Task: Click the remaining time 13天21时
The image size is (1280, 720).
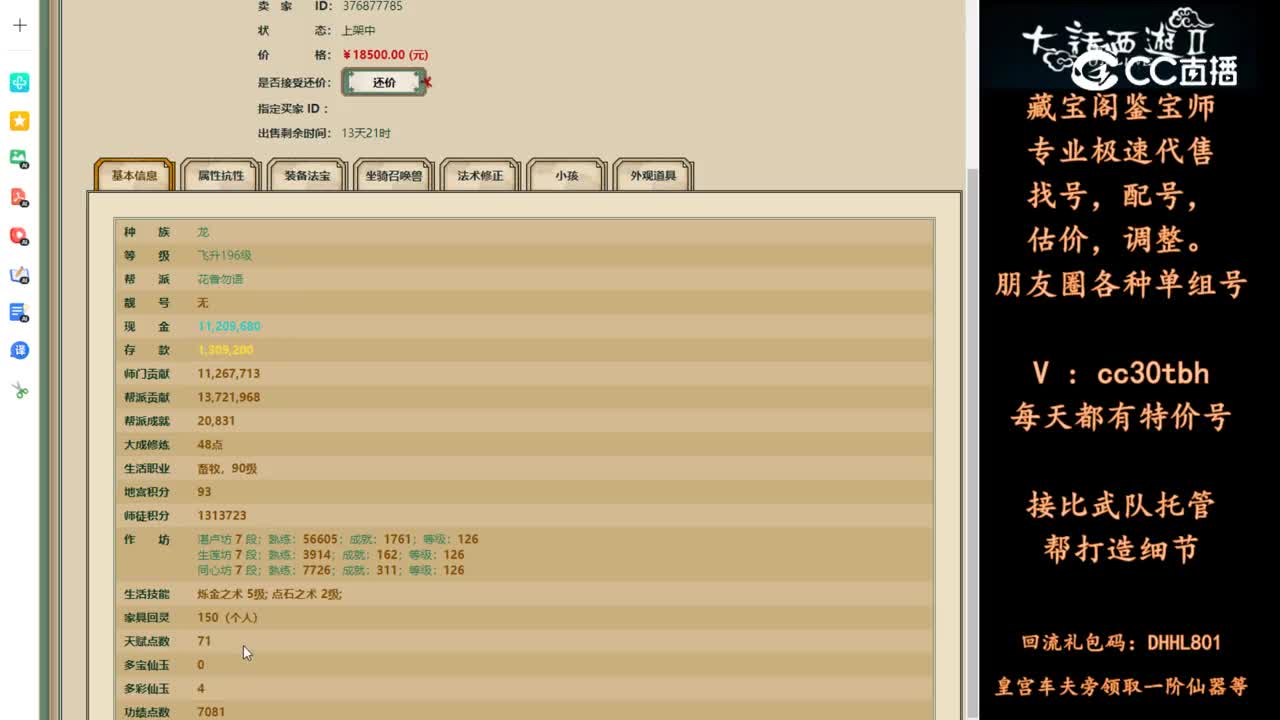Action: point(366,133)
